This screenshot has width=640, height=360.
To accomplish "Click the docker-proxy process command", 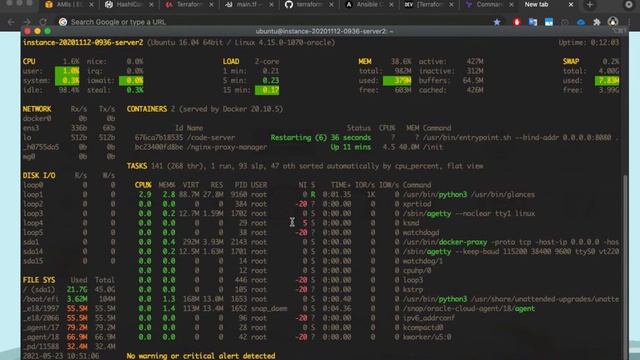I will [511, 242].
